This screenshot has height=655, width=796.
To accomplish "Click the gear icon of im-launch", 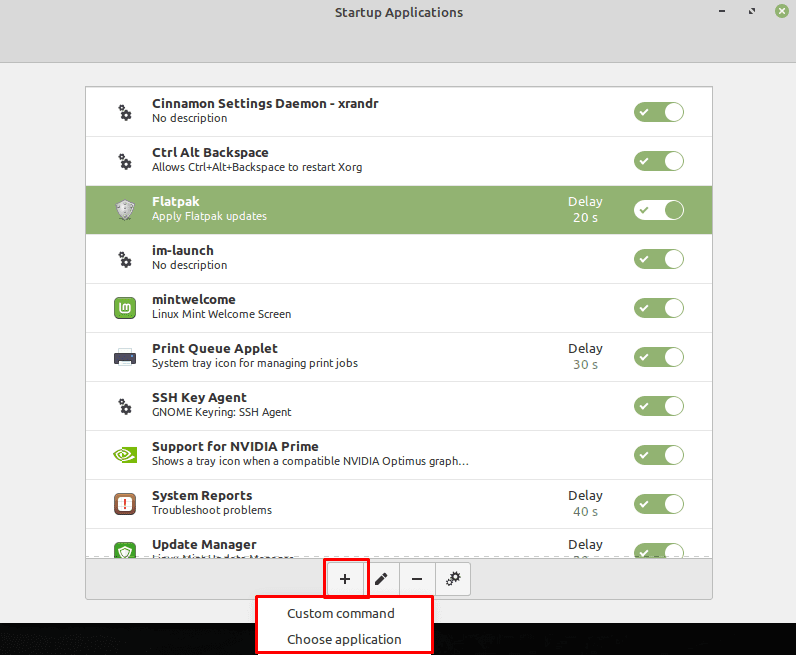I will 125,259.
